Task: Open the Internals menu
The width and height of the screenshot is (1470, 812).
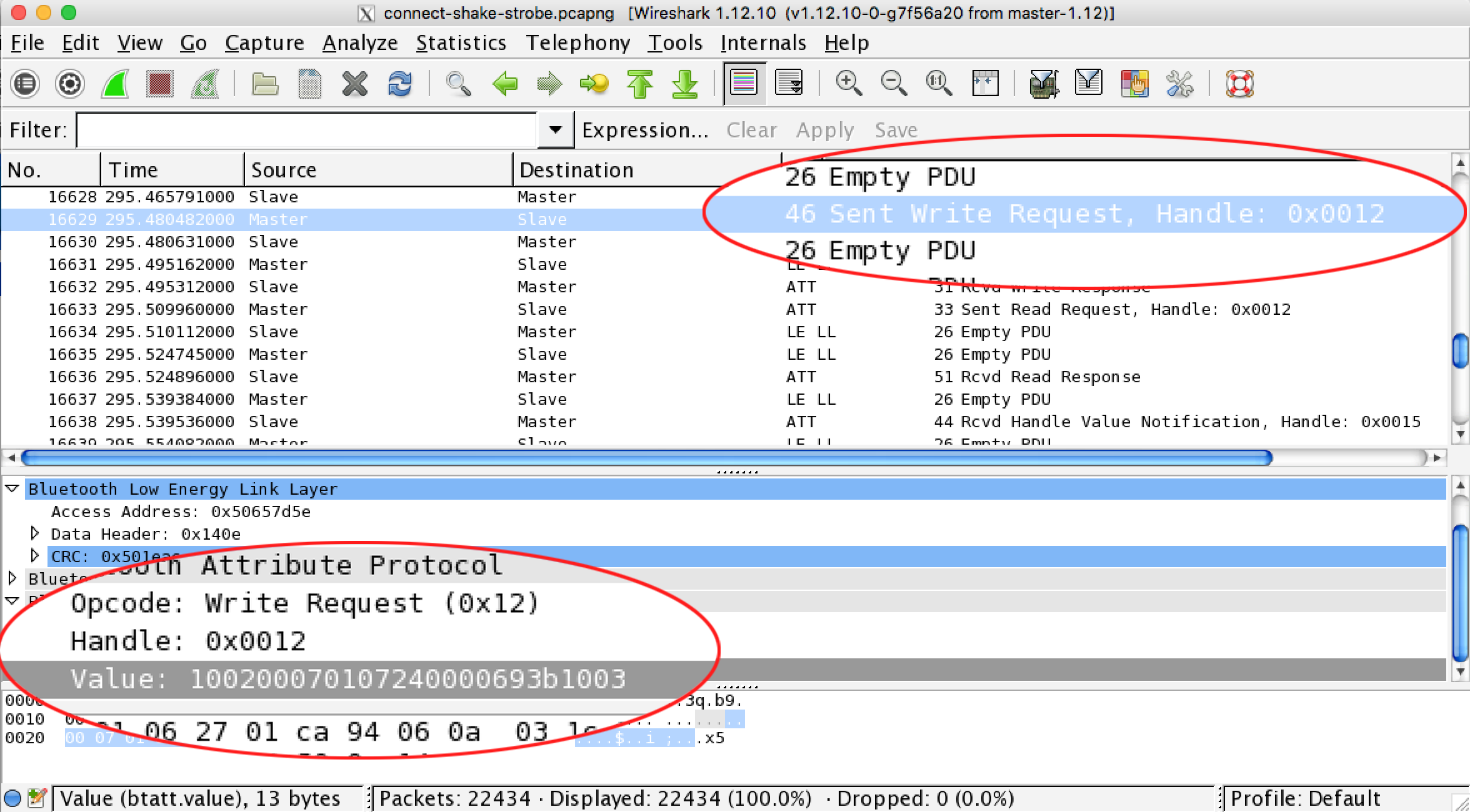Action: coord(763,42)
